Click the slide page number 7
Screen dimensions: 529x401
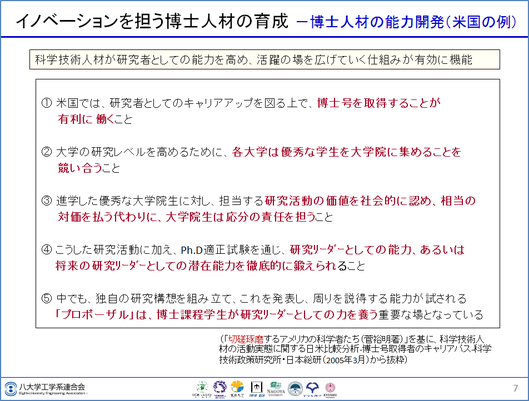(516, 389)
